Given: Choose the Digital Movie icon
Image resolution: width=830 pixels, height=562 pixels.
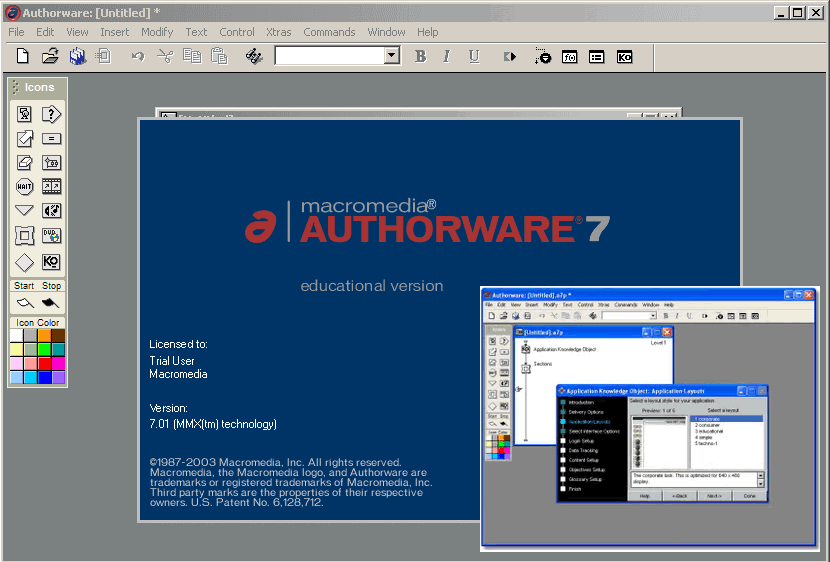Looking at the screenshot, I should [x=51, y=187].
